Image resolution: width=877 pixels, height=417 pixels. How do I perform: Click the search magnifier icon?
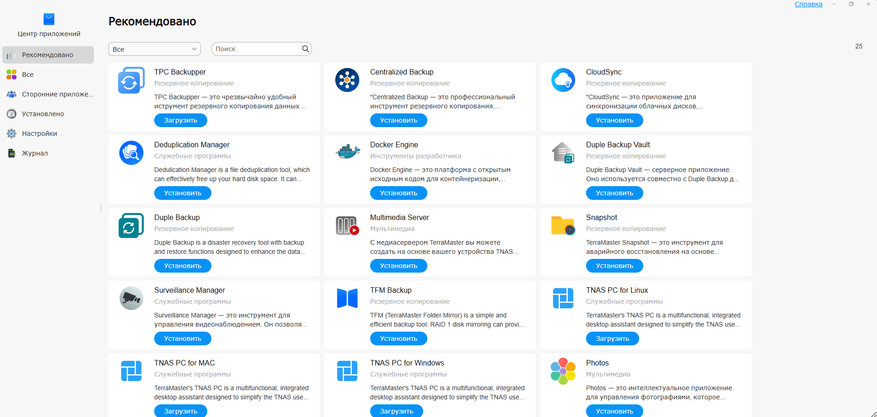pos(305,49)
